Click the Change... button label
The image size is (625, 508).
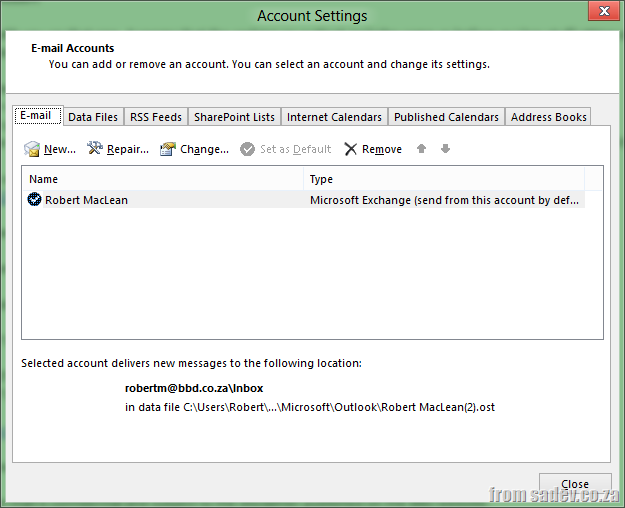tap(204, 149)
